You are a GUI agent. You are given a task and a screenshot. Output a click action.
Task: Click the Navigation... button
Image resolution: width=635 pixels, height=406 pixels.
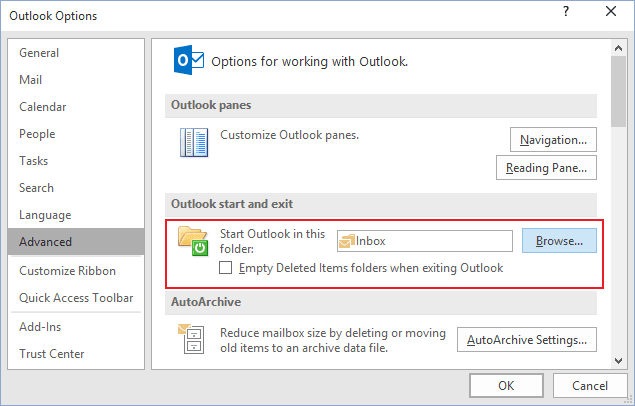coord(553,140)
